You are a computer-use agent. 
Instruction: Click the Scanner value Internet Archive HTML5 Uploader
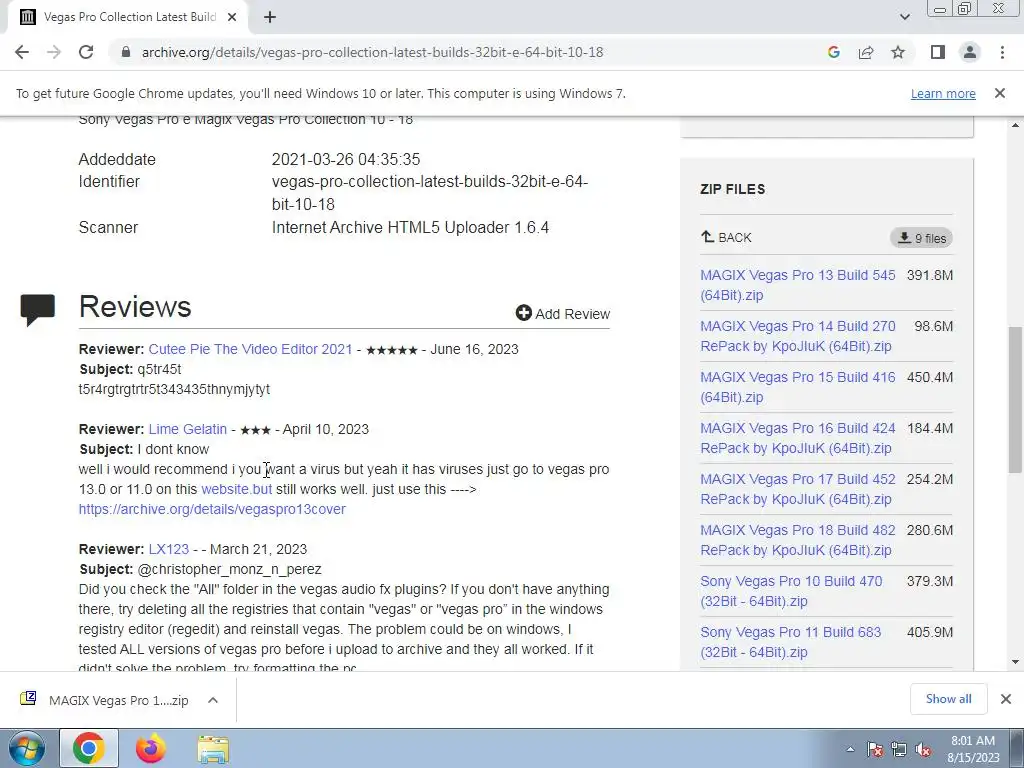click(x=410, y=227)
